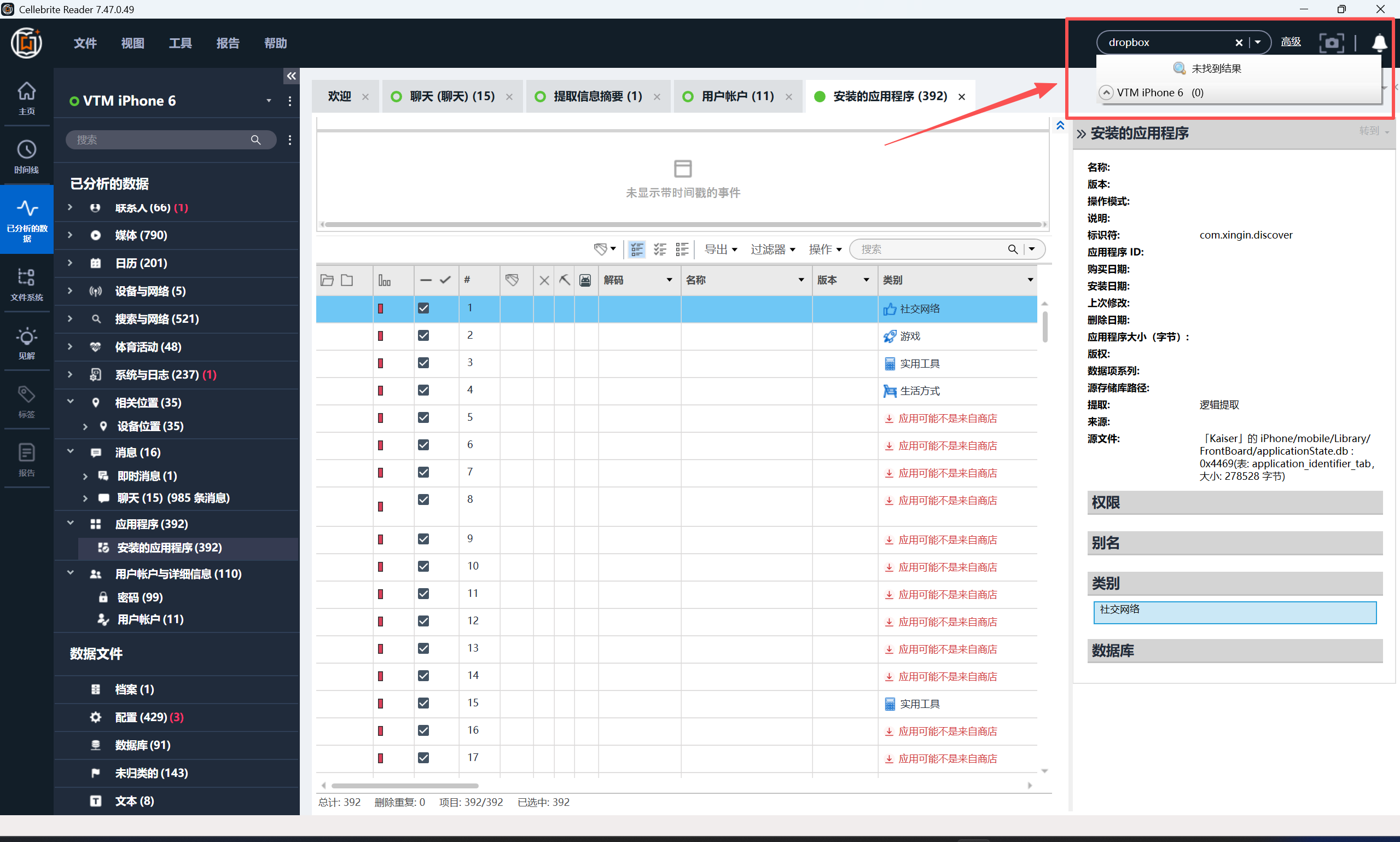Open the Tags sidebar icon
Image resolution: width=1400 pixels, height=842 pixels.
(26, 400)
